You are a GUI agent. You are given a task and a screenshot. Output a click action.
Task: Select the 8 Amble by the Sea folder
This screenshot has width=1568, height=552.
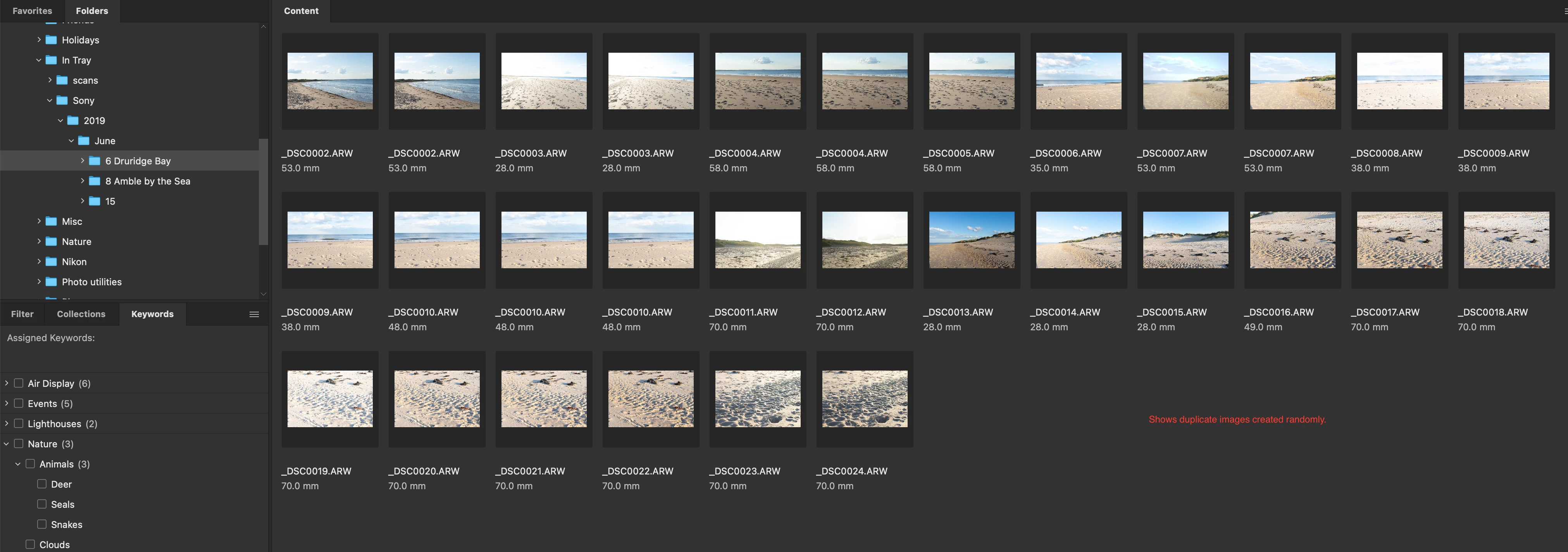pos(147,181)
